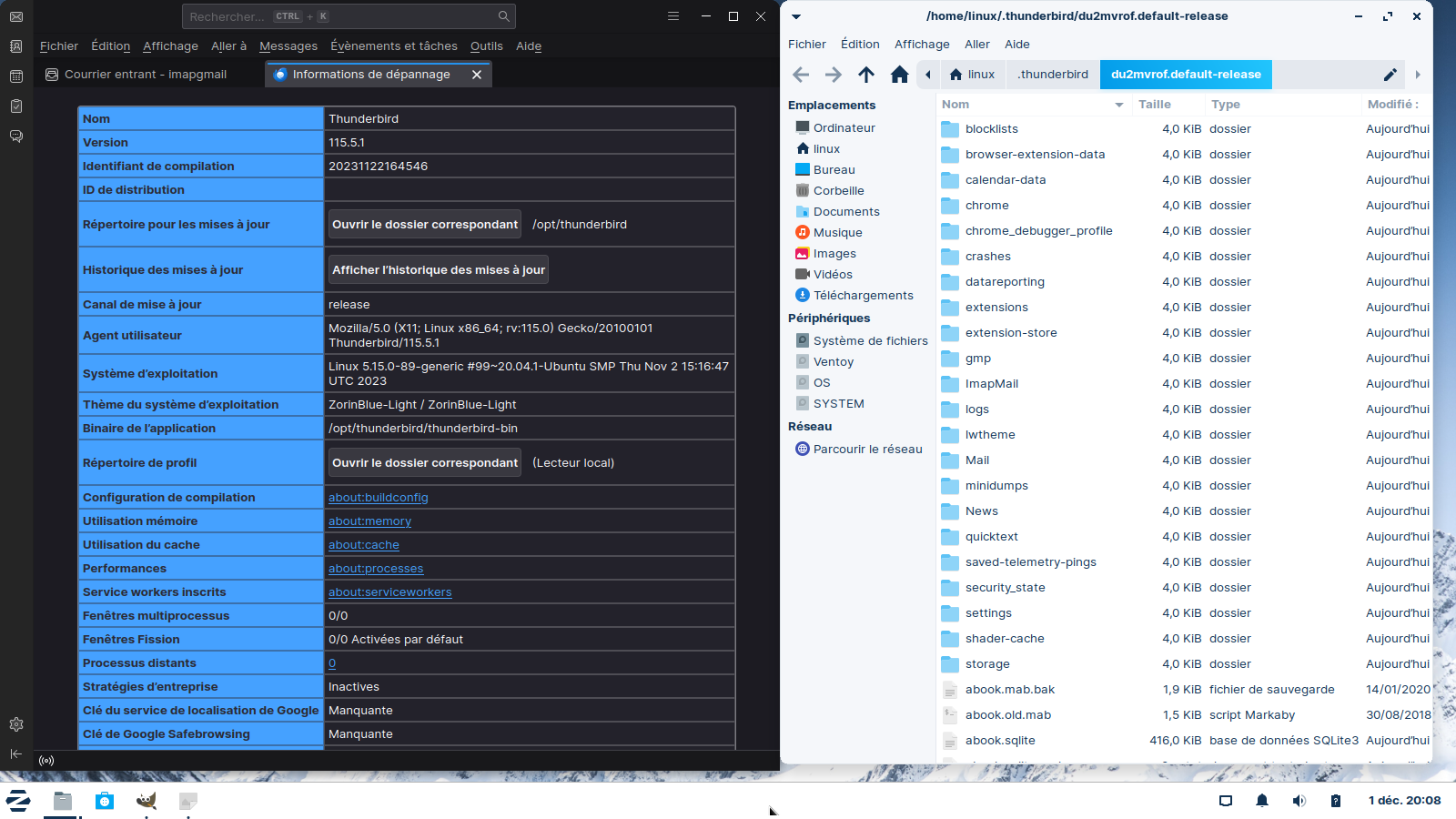Open the about:serviceworkers link
Screen dimensions: 1456x819
(390, 592)
